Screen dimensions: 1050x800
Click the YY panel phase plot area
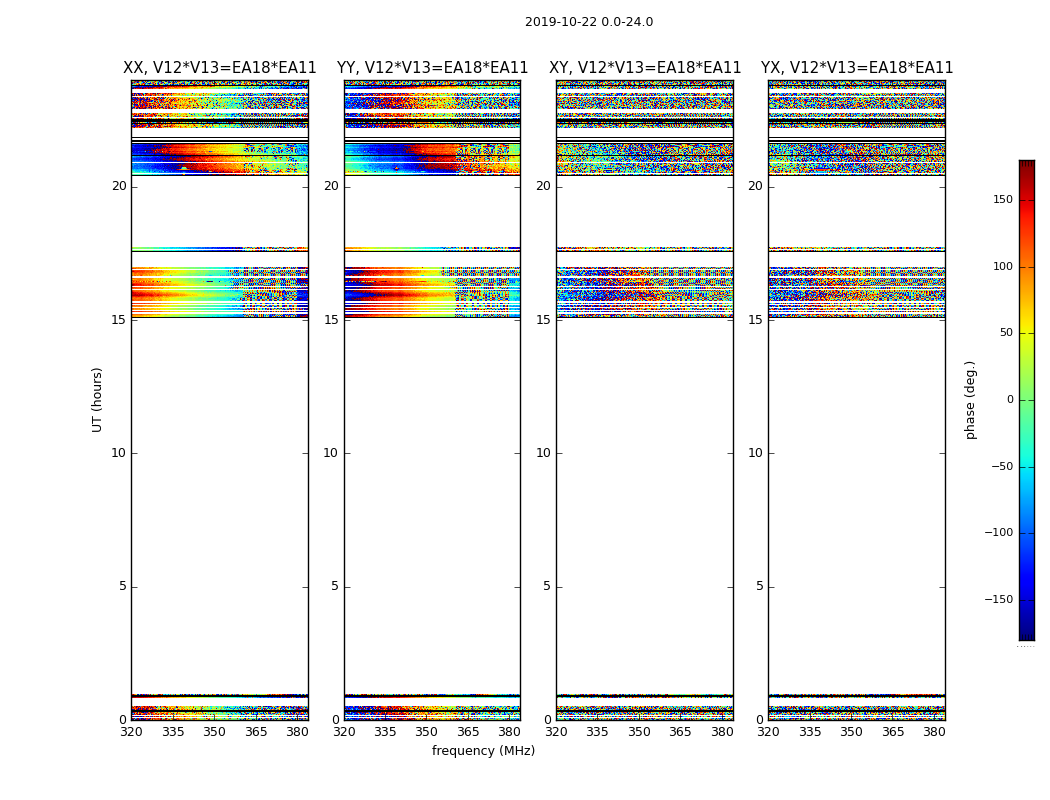click(x=433, y=400)
